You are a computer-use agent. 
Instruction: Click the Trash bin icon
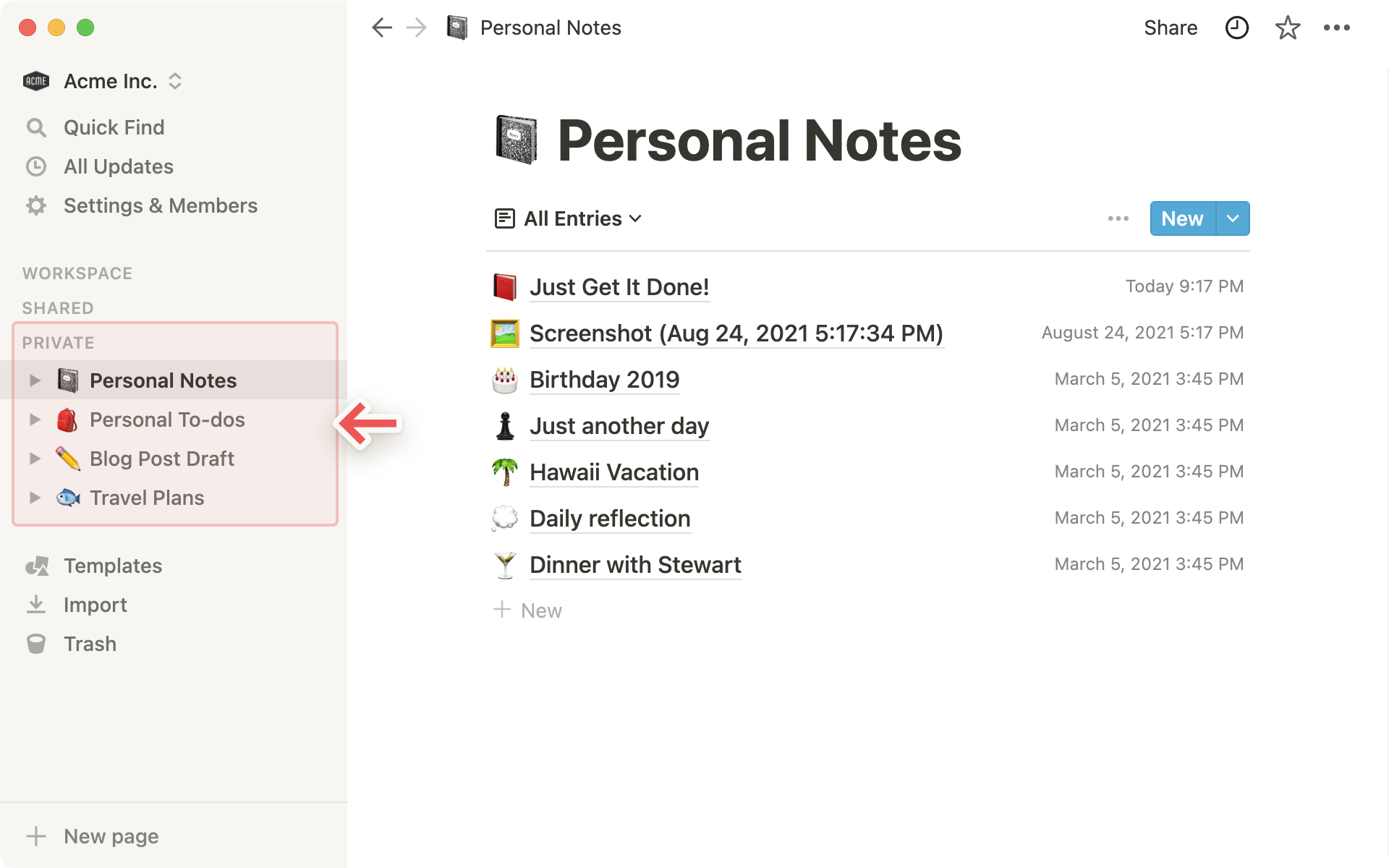tap(36, 643)
